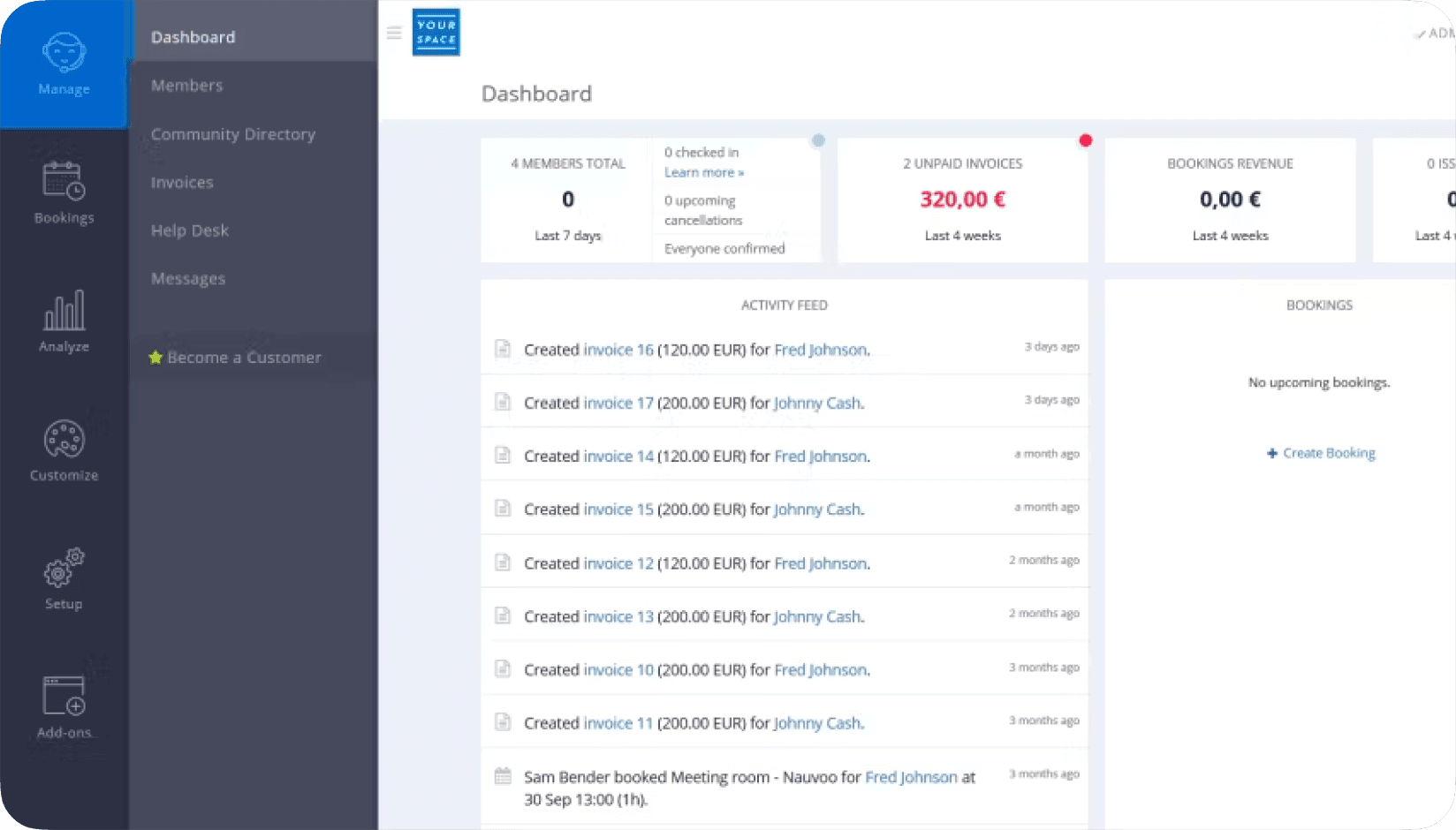Click the document icon beside invoice 16

coord(503,349)
